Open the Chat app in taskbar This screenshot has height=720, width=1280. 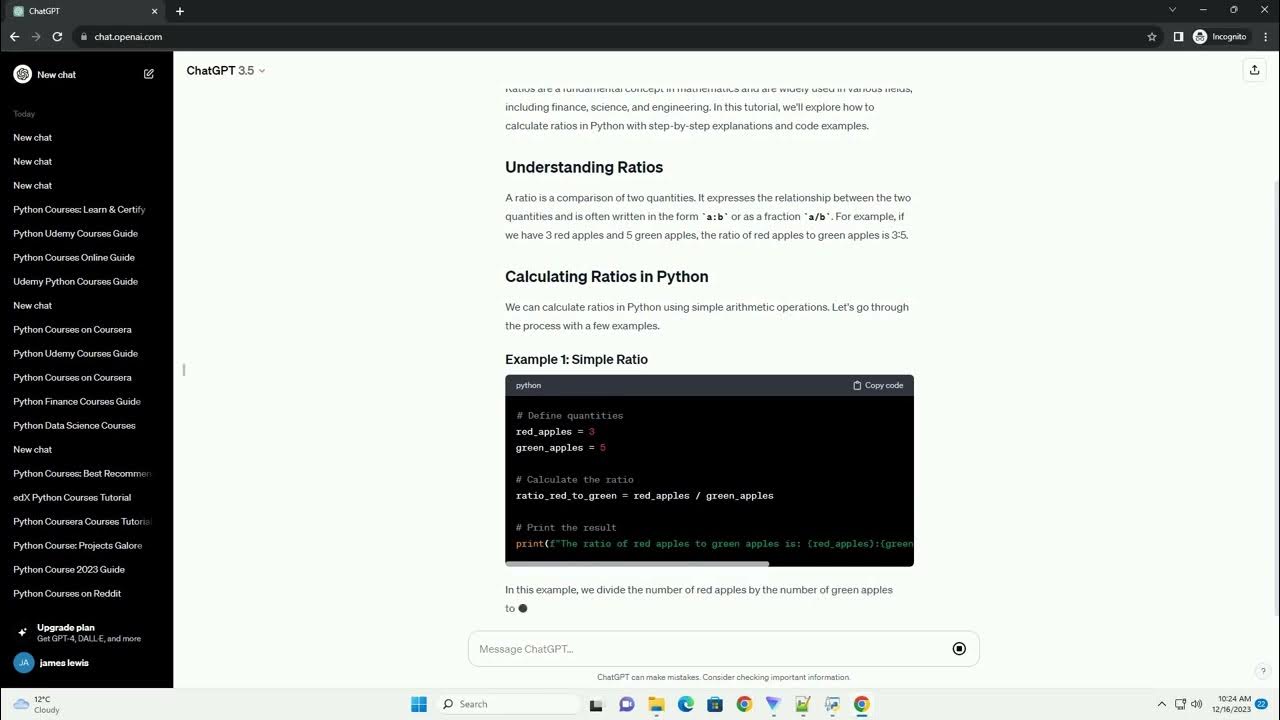click(627, 704)
